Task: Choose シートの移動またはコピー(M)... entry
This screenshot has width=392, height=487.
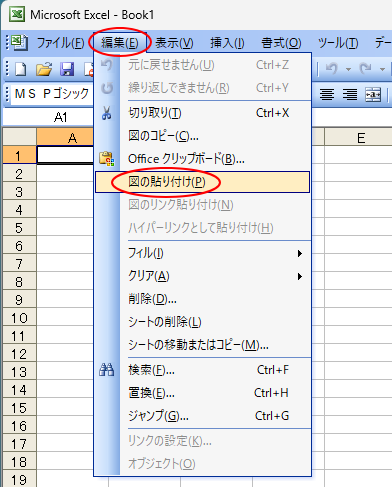Action: pyautogui.click(x=202, y=345)
